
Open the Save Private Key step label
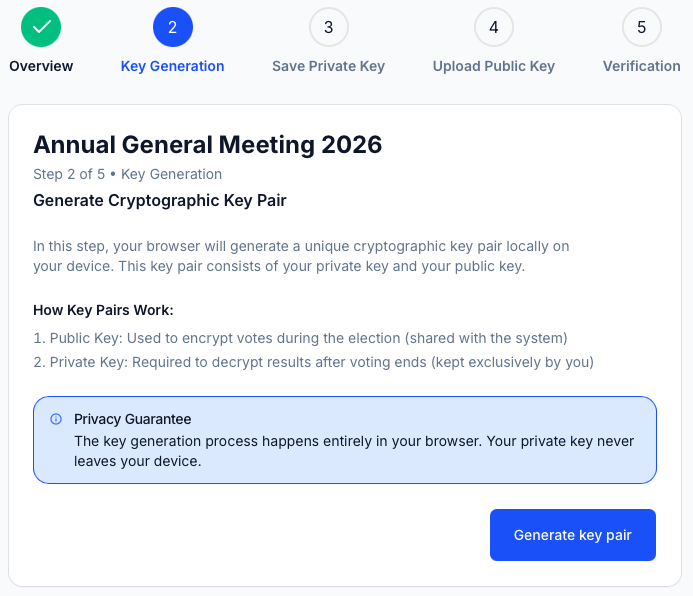click(x=328, y=66)
